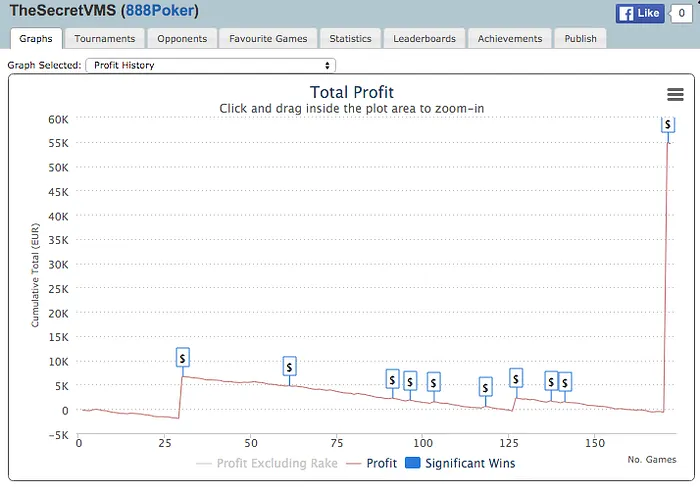
Task: Click the dollar marker near game 118
Action: pyautogui.click(x=485, y=387)
